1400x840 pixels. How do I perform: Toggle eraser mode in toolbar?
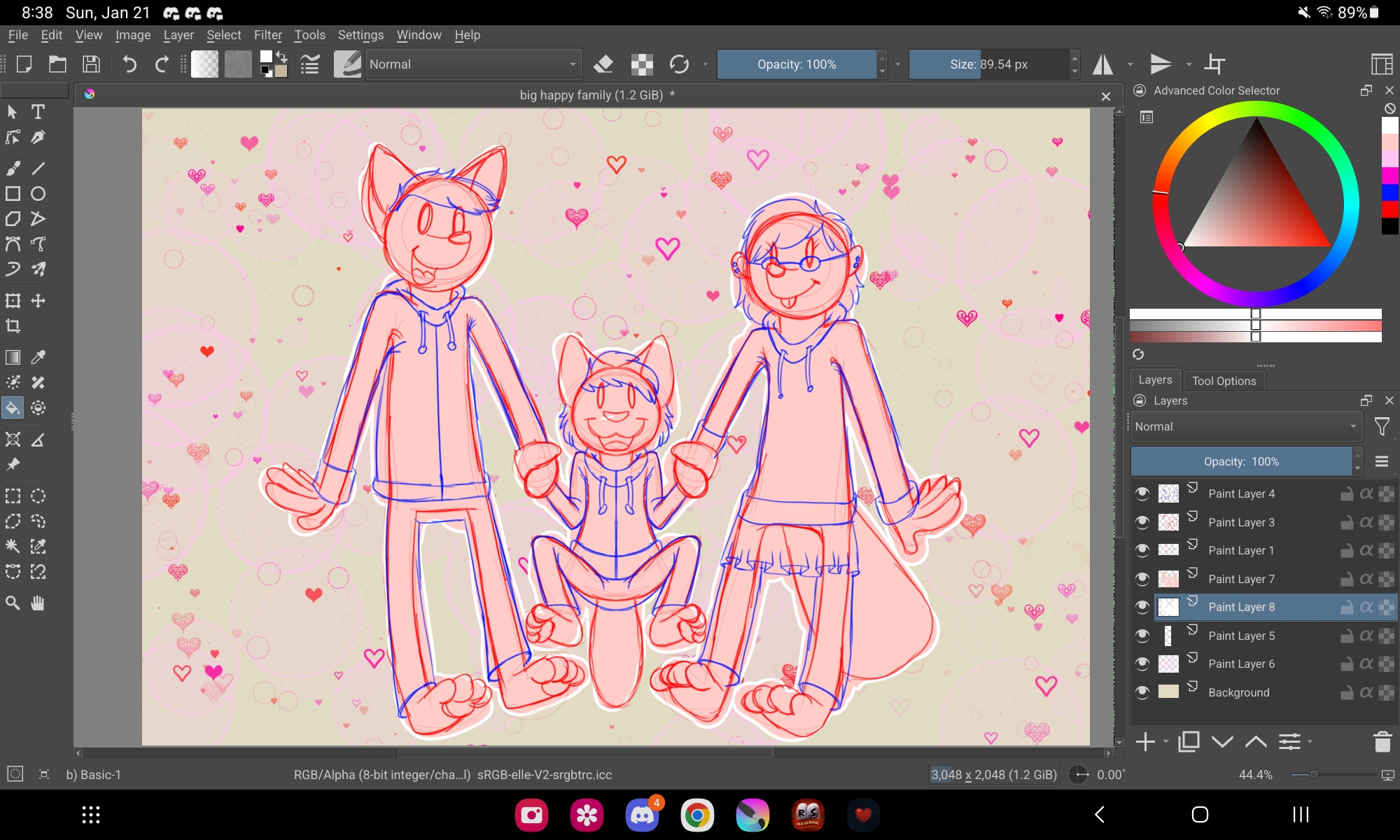pyautogui.click(x=603, y=64)
